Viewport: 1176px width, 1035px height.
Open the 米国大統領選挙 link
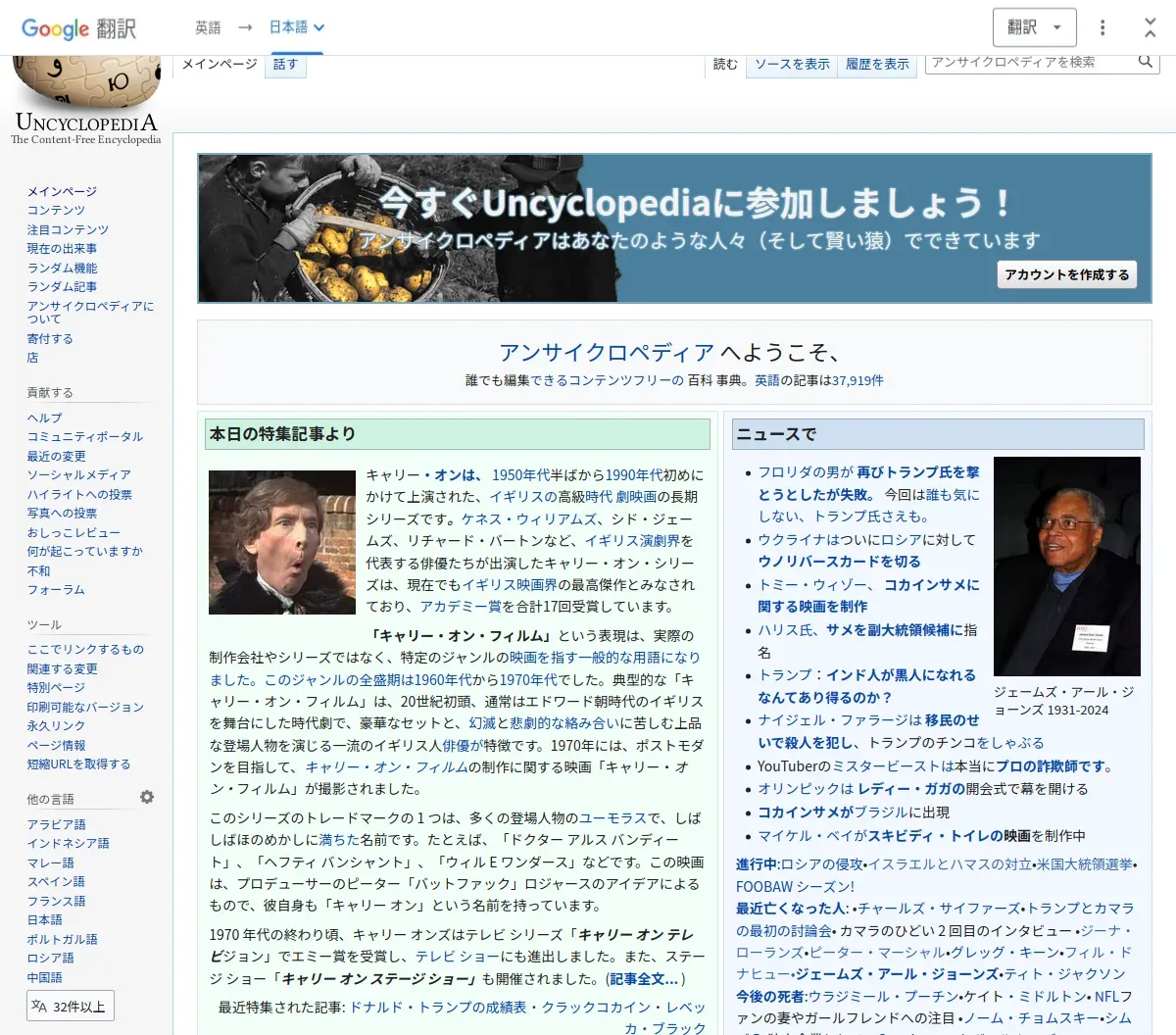(1084, 863)
